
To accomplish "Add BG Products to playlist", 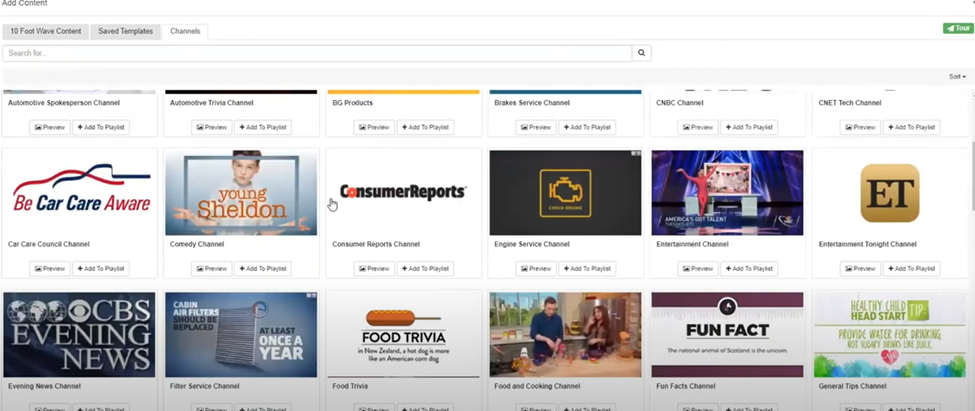I will coord(424,127).
